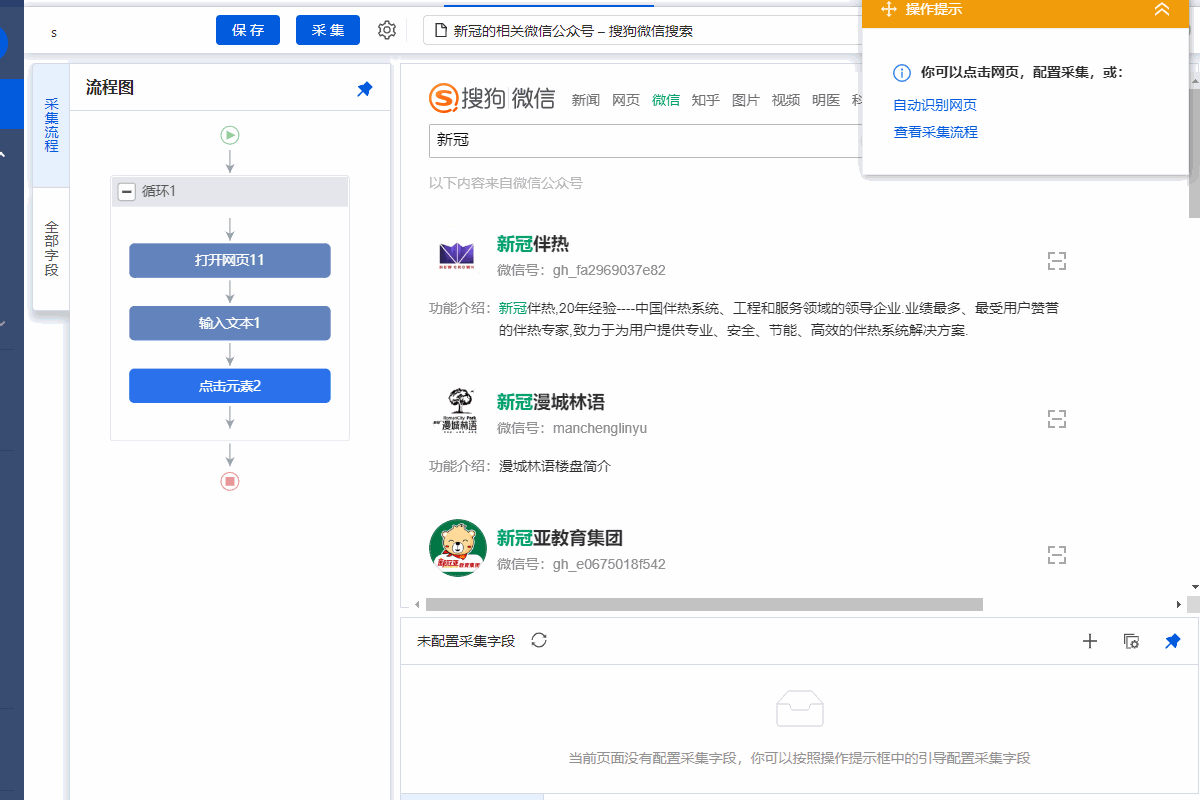
Task: Select the 输入文本1 step
Action: tap(230, 323)
